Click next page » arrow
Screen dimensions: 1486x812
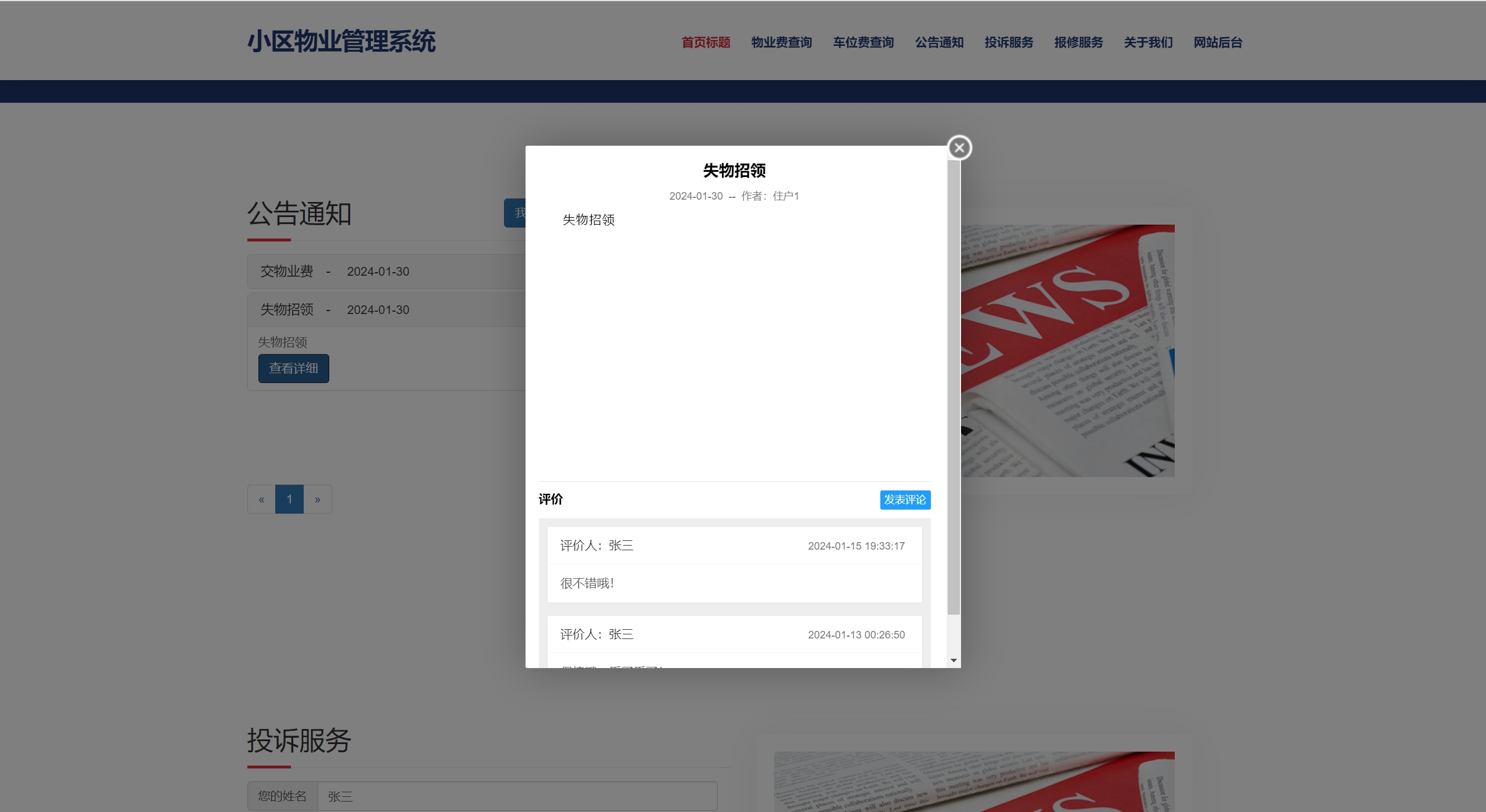point(318,499)
